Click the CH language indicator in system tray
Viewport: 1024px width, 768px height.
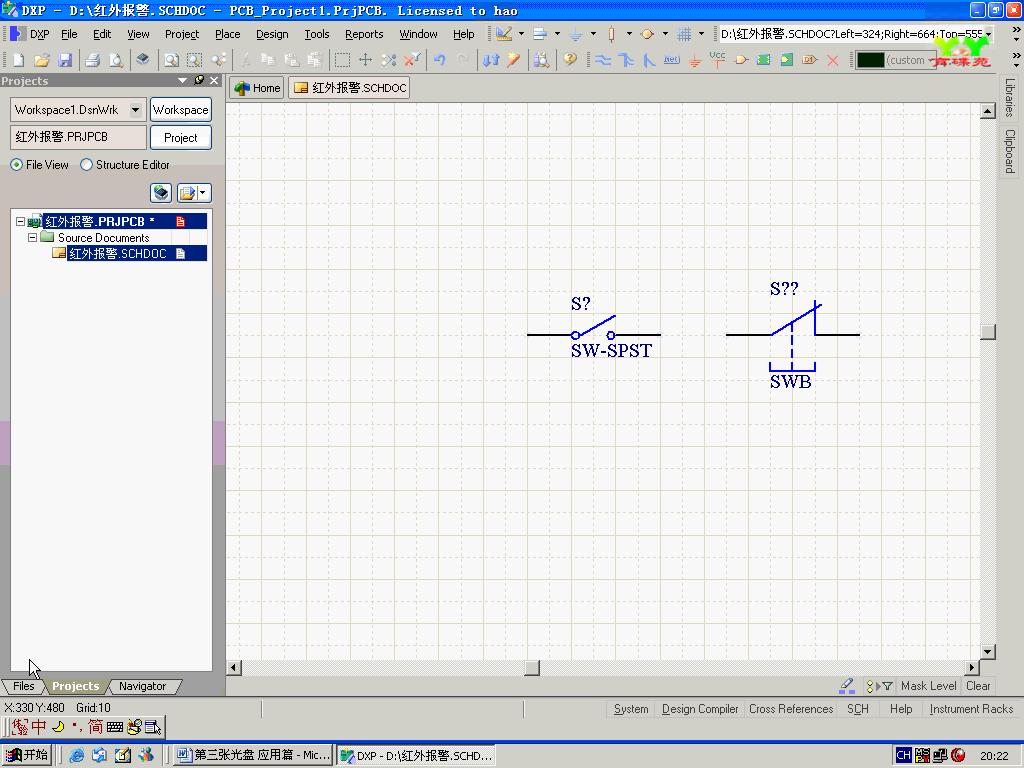pos(903,755)
